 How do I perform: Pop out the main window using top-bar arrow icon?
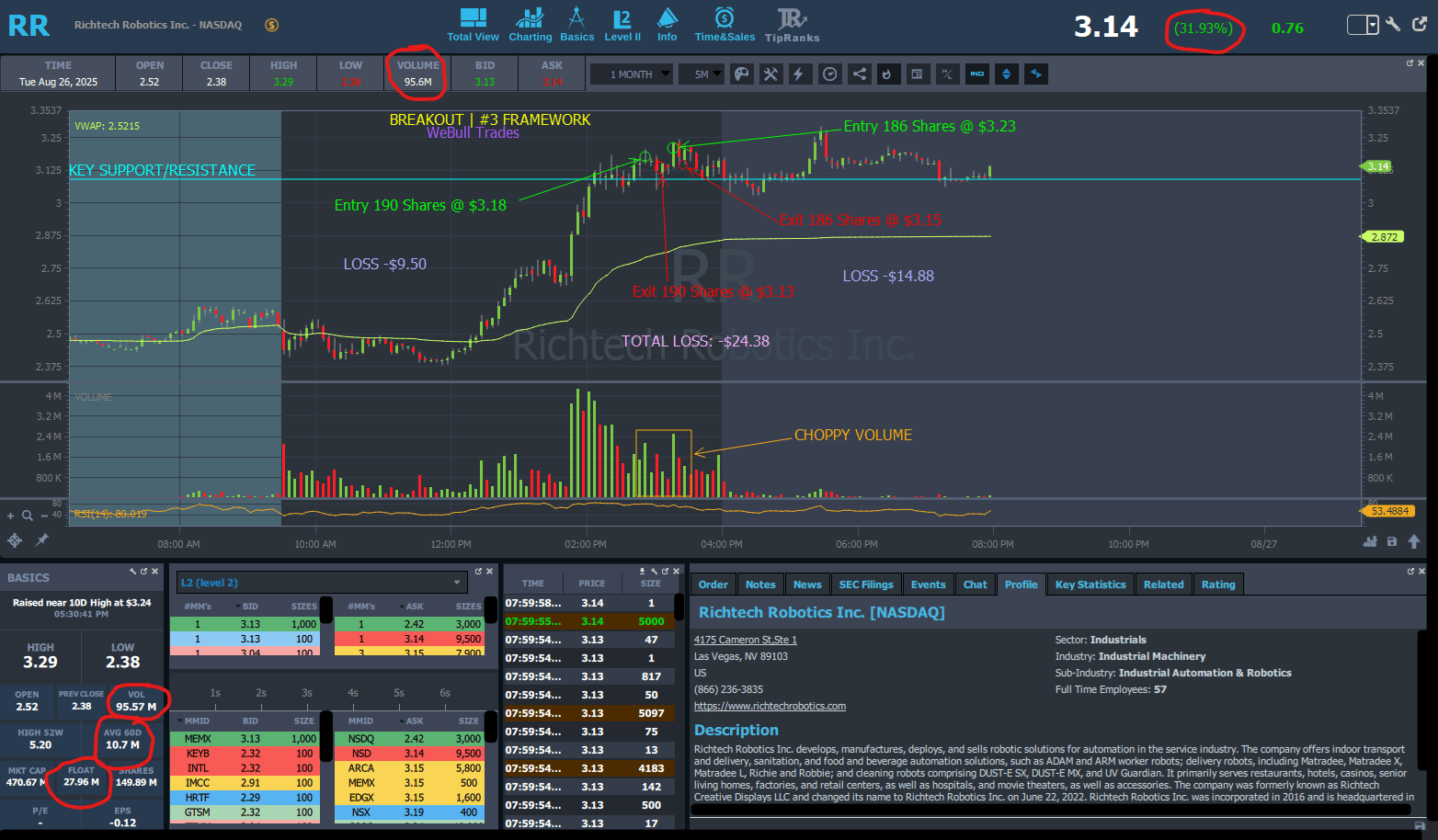(x=1420, y=25)
